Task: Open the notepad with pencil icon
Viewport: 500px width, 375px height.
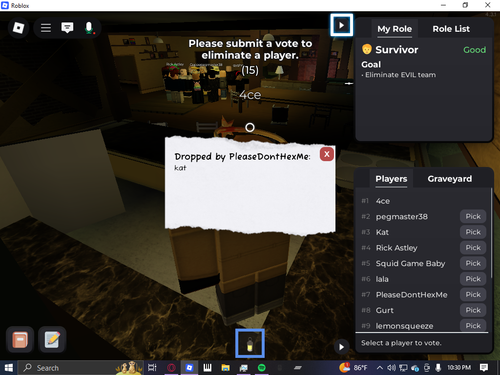Action: 52,340
